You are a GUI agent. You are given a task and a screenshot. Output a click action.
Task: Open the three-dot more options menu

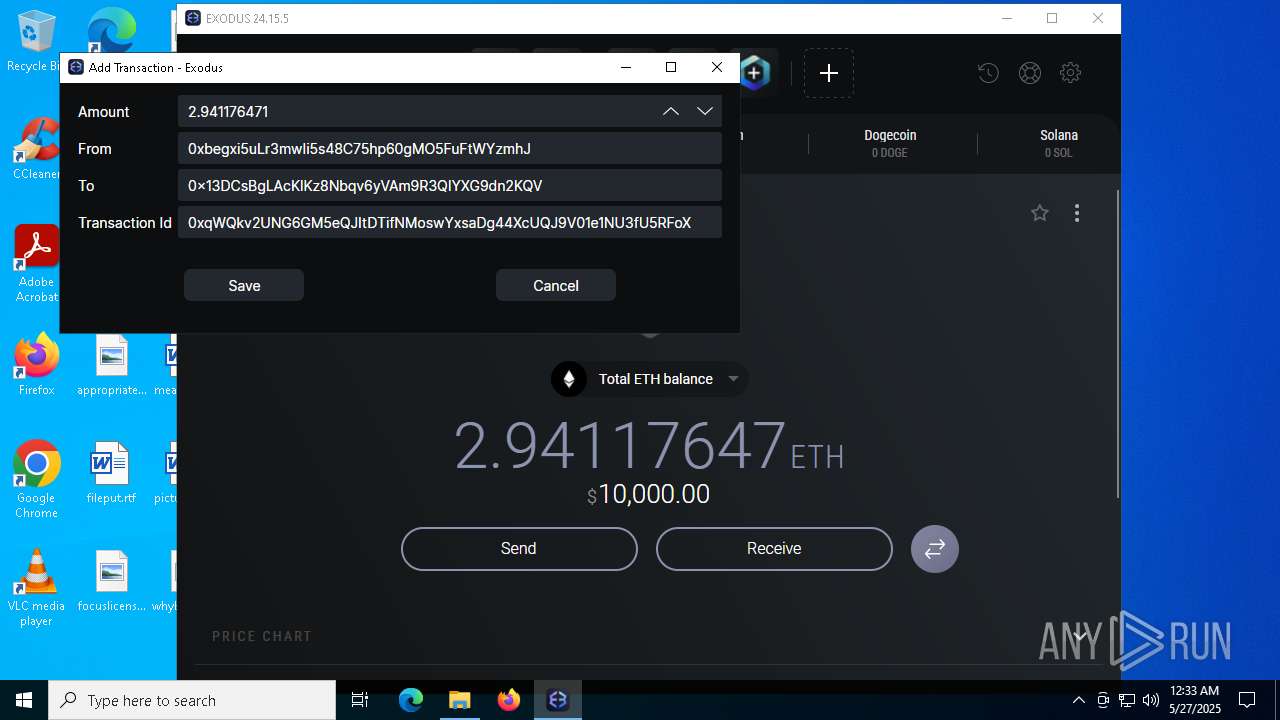point(1077,212)
